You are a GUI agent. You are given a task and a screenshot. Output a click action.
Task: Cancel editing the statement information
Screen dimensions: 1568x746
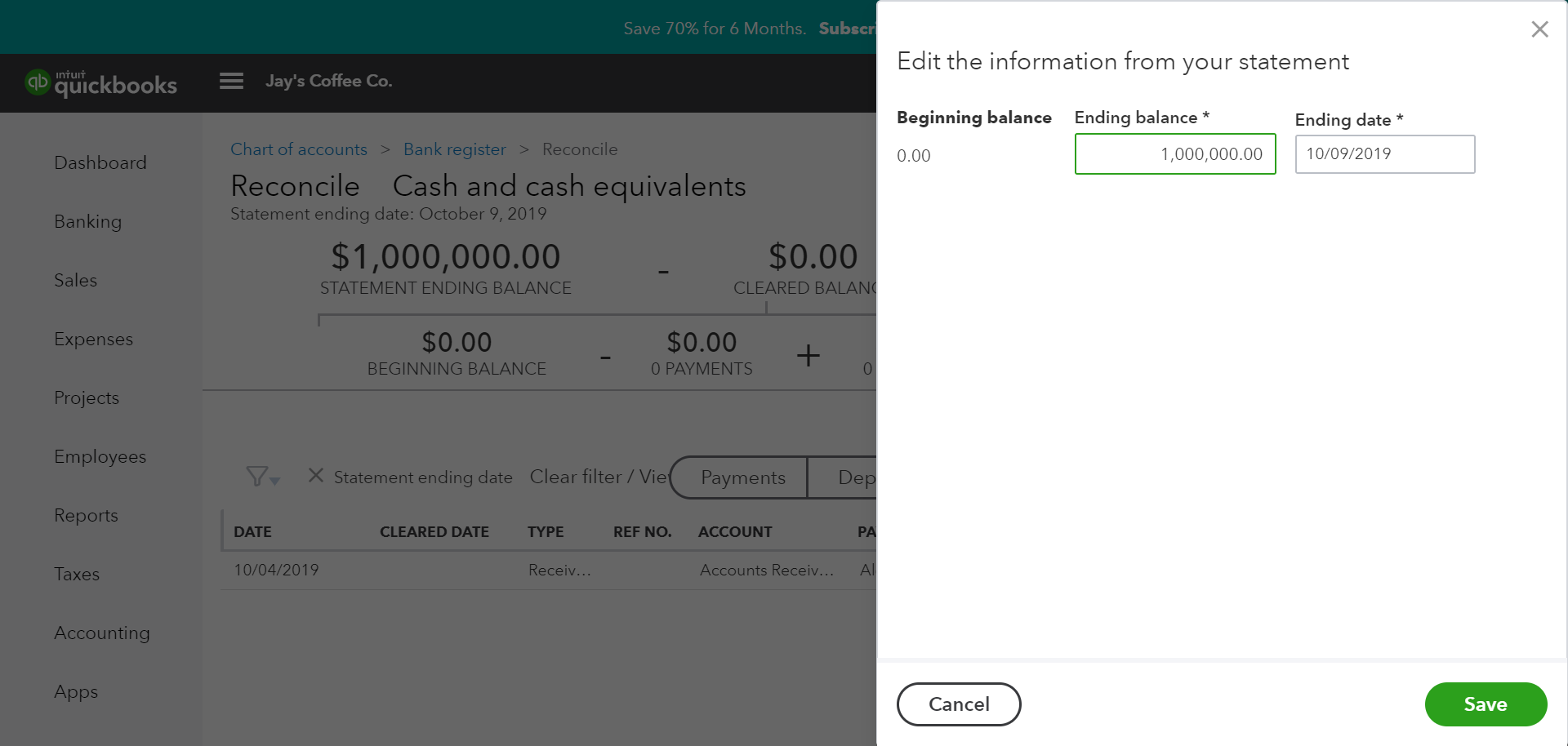click(958, 704)
